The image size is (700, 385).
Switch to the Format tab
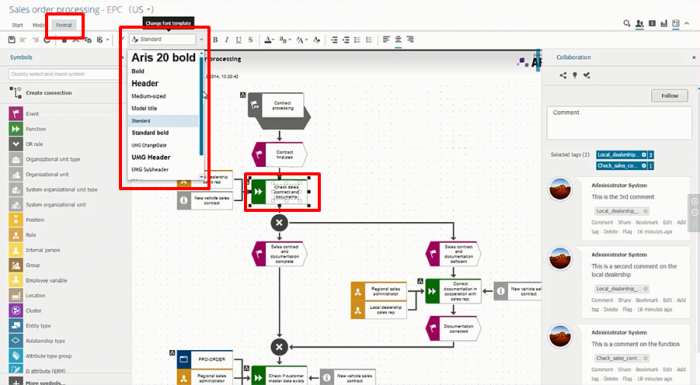click(64, 25)
